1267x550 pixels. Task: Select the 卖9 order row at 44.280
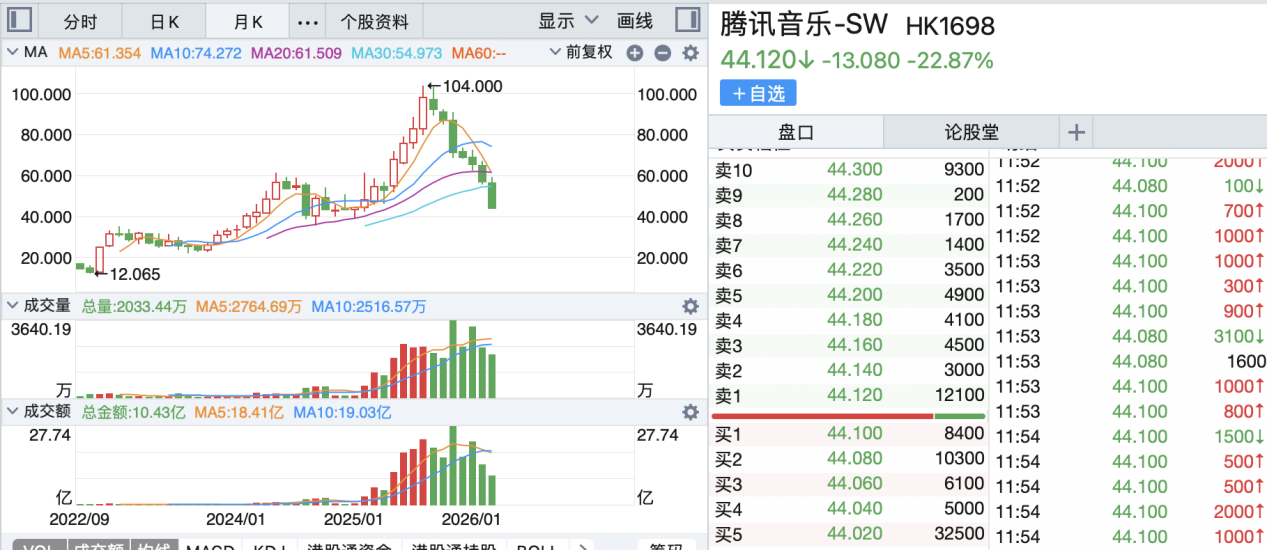[848, 195]
